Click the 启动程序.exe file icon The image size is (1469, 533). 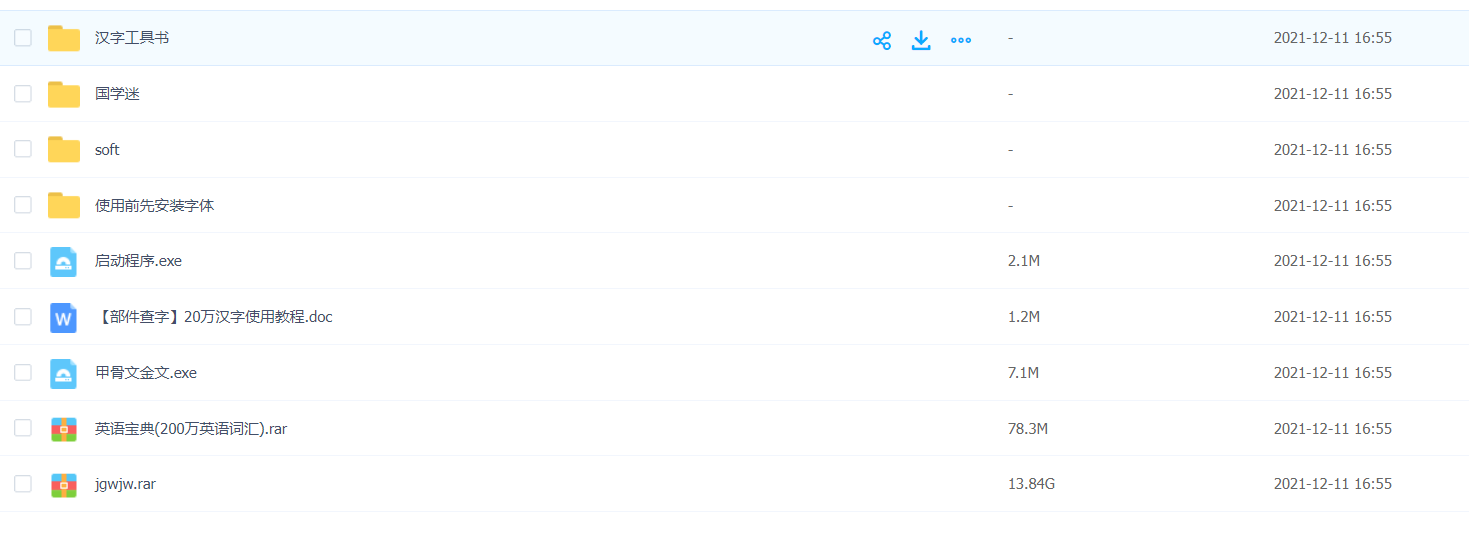(x=64, y=262)
